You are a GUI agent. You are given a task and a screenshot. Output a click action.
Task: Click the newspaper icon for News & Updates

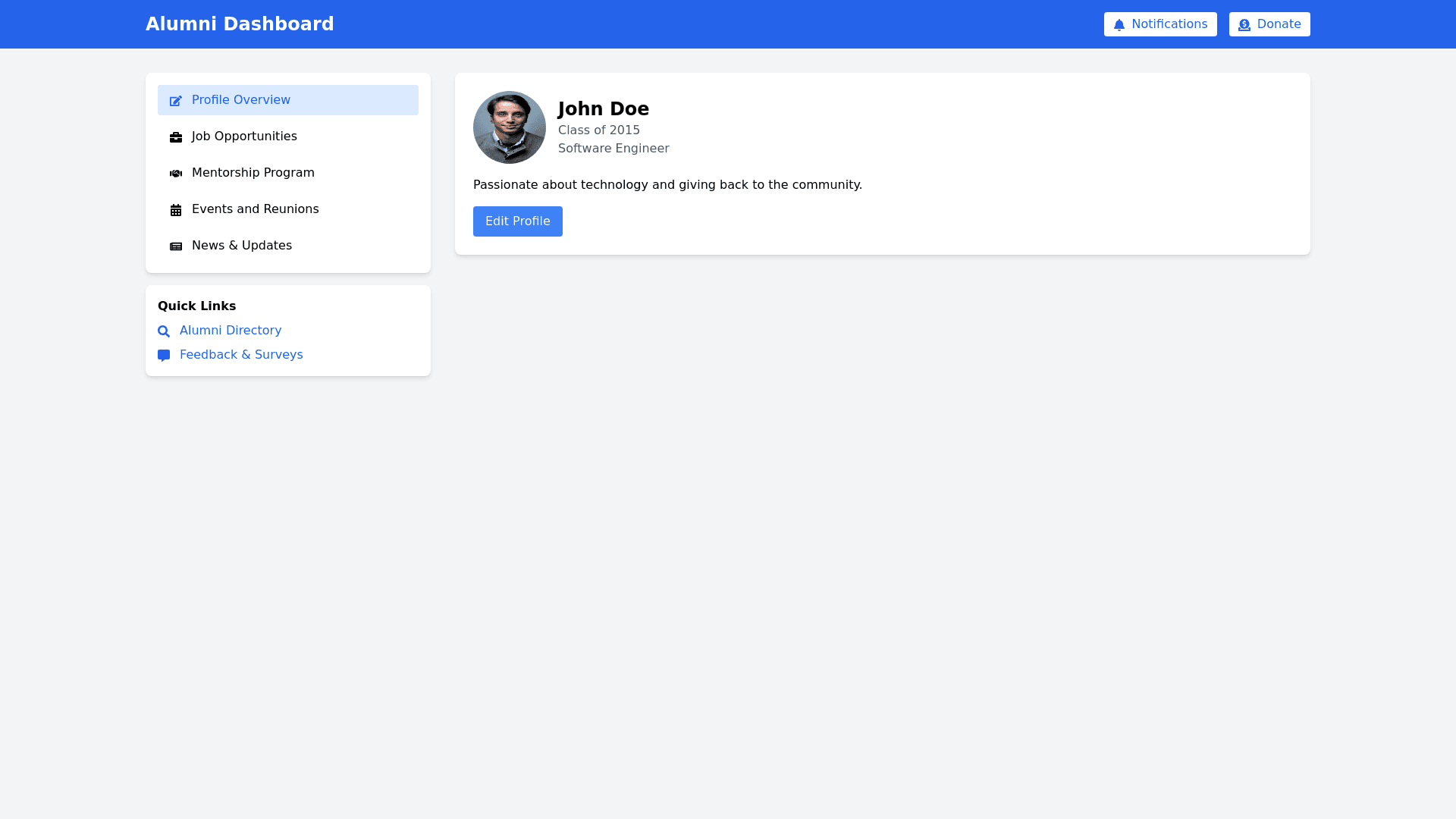tap(176, 246)
